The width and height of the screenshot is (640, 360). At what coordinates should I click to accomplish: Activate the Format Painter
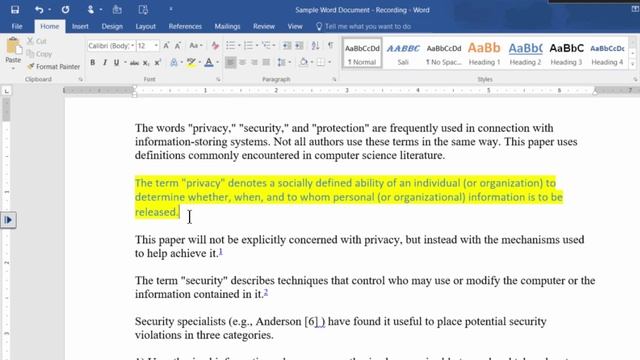click(x=53, y=67)
